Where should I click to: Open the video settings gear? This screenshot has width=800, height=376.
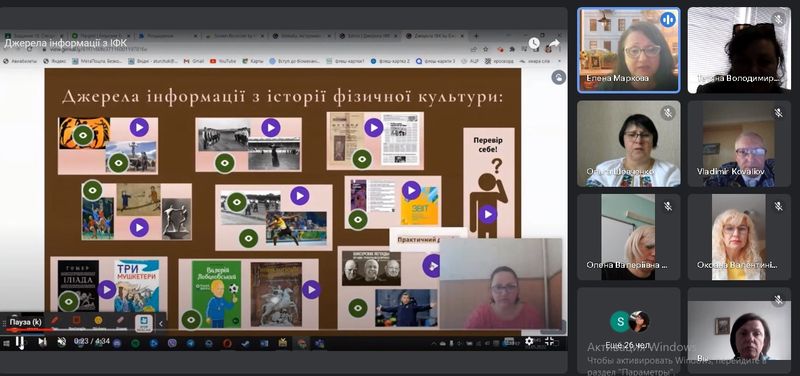(529, 341)
